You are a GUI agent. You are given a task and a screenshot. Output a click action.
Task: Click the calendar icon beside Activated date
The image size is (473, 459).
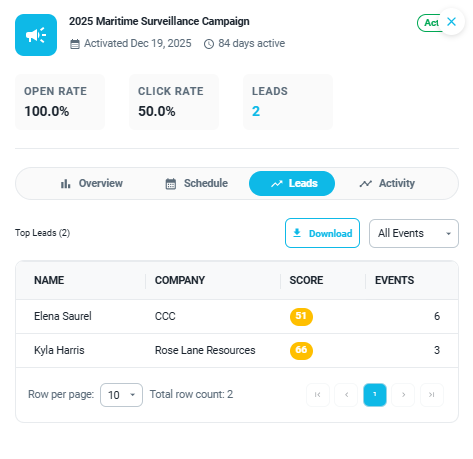pos(75,44)
